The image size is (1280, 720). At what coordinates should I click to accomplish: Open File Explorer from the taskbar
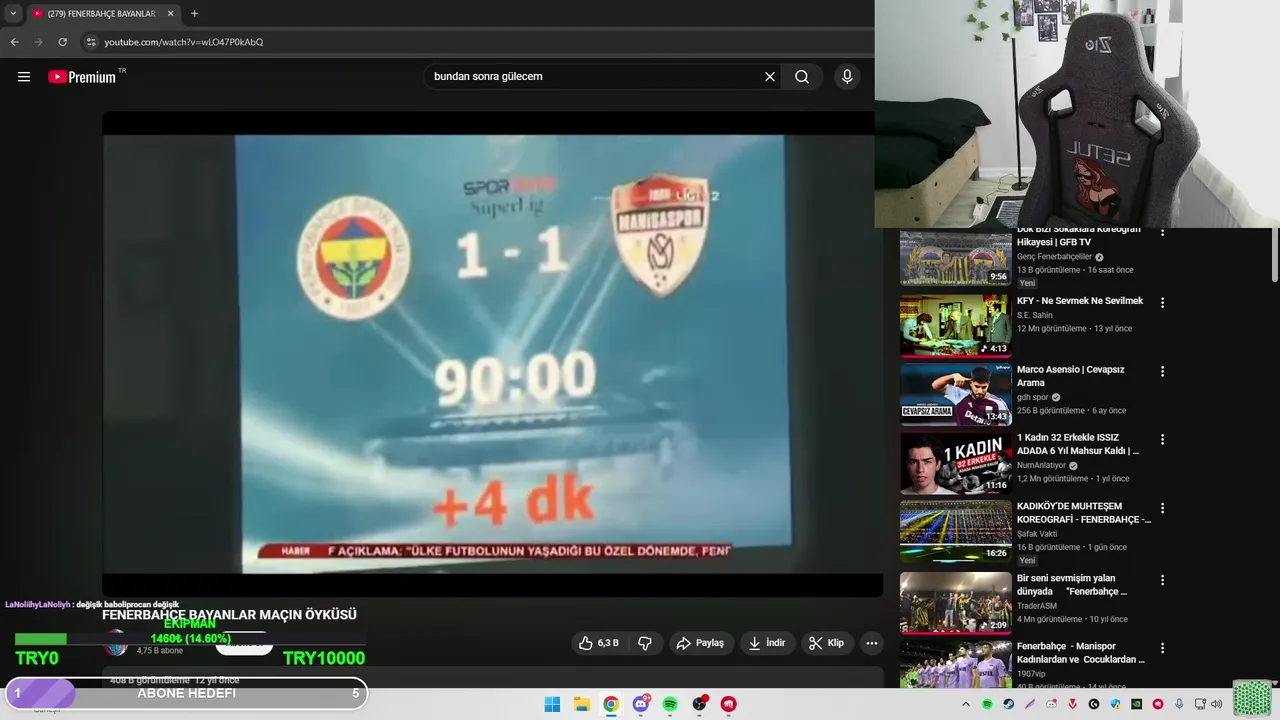581,704
